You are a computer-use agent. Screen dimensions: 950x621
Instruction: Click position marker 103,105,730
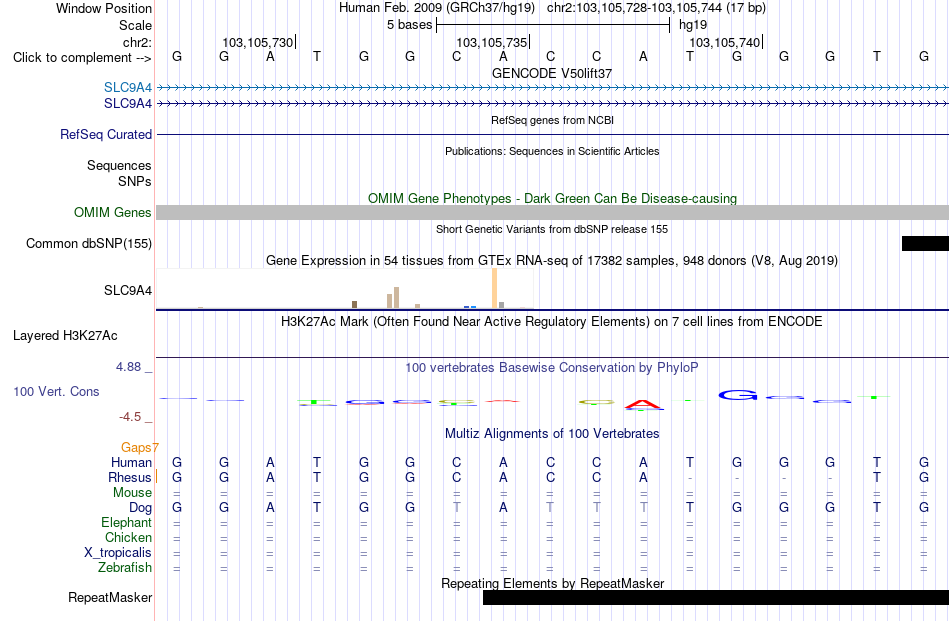[x=258, y=42]
